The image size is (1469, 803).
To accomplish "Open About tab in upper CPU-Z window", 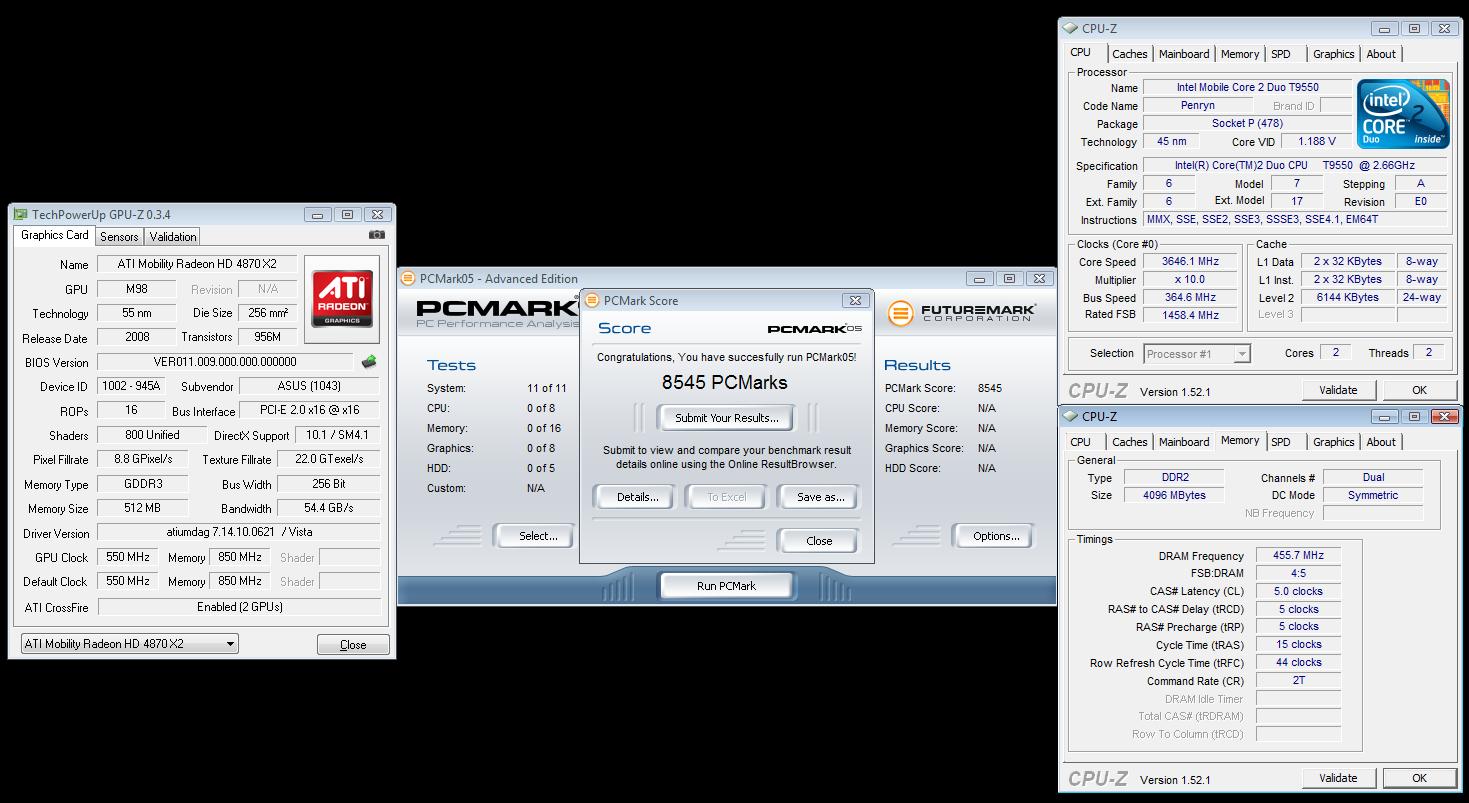I will [1381, 54].
